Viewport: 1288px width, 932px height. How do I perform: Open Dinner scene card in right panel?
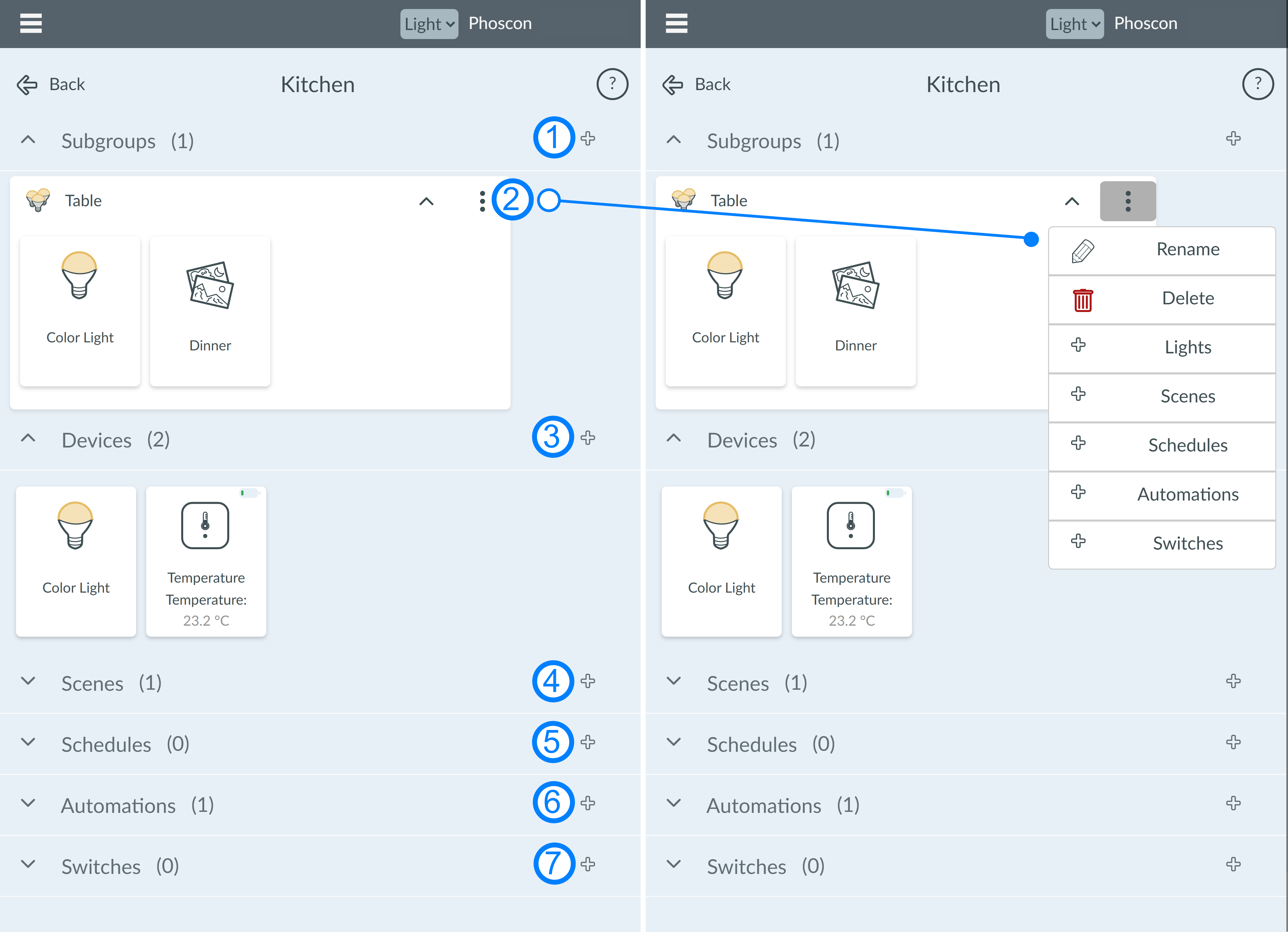click(x=856, y=311)
